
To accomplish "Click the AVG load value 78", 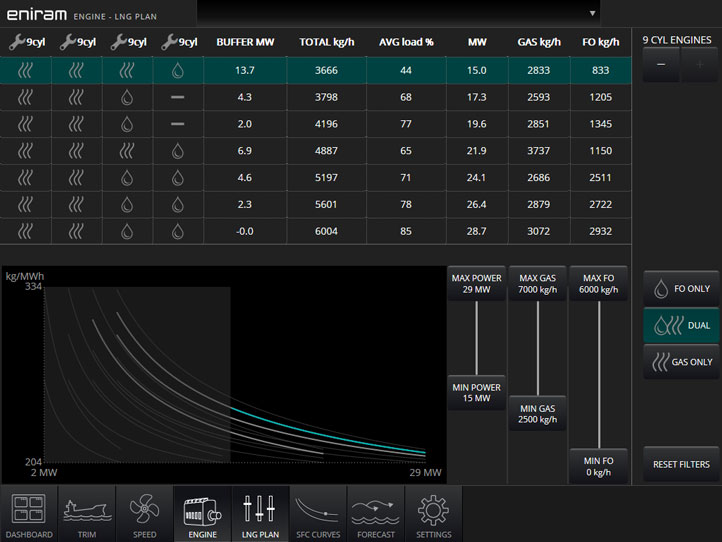I will pos(406,204).
